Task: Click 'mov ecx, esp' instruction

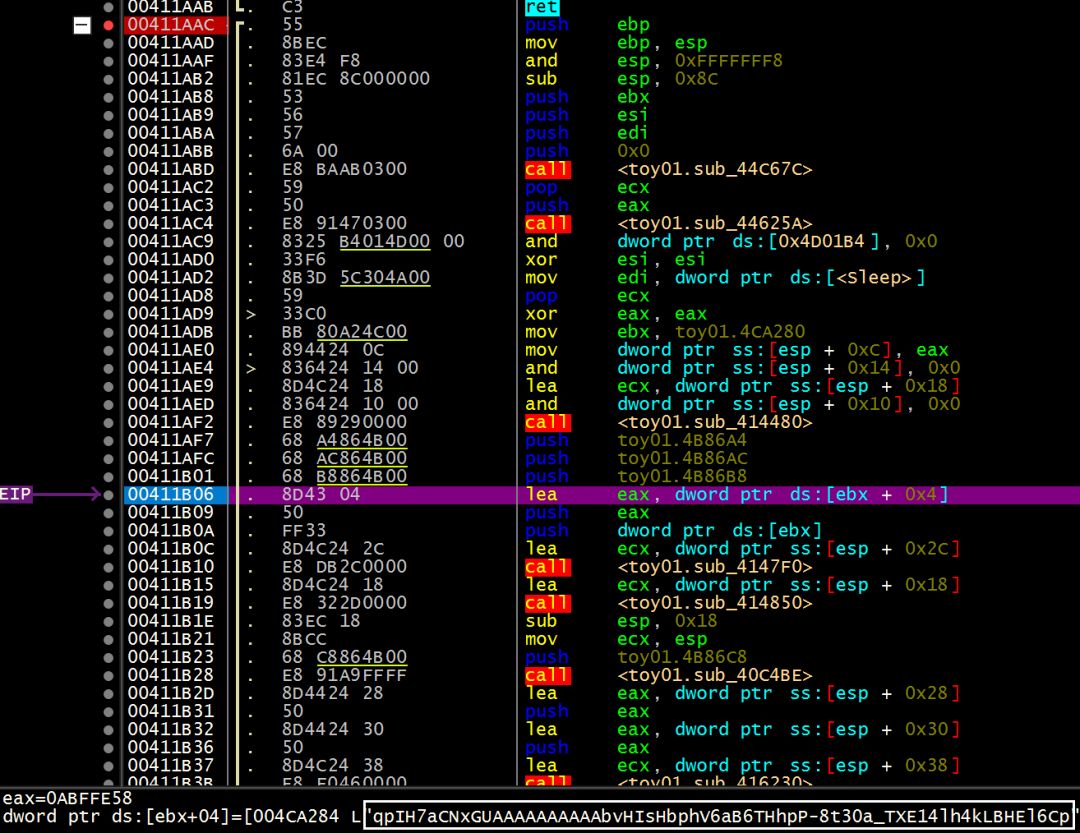Action: pos(615,639)
